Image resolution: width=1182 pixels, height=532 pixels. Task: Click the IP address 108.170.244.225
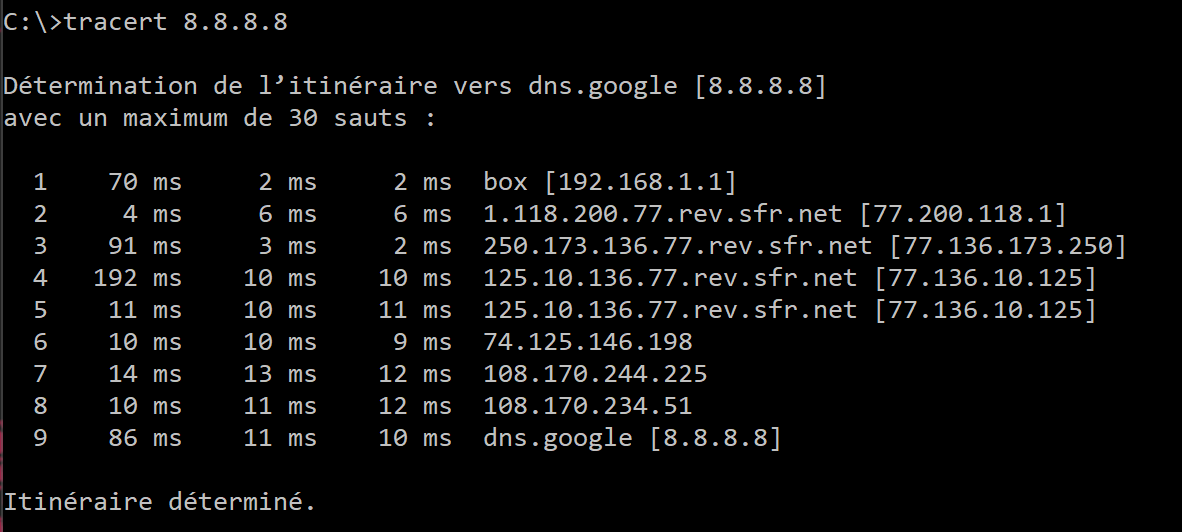[594, 374]
